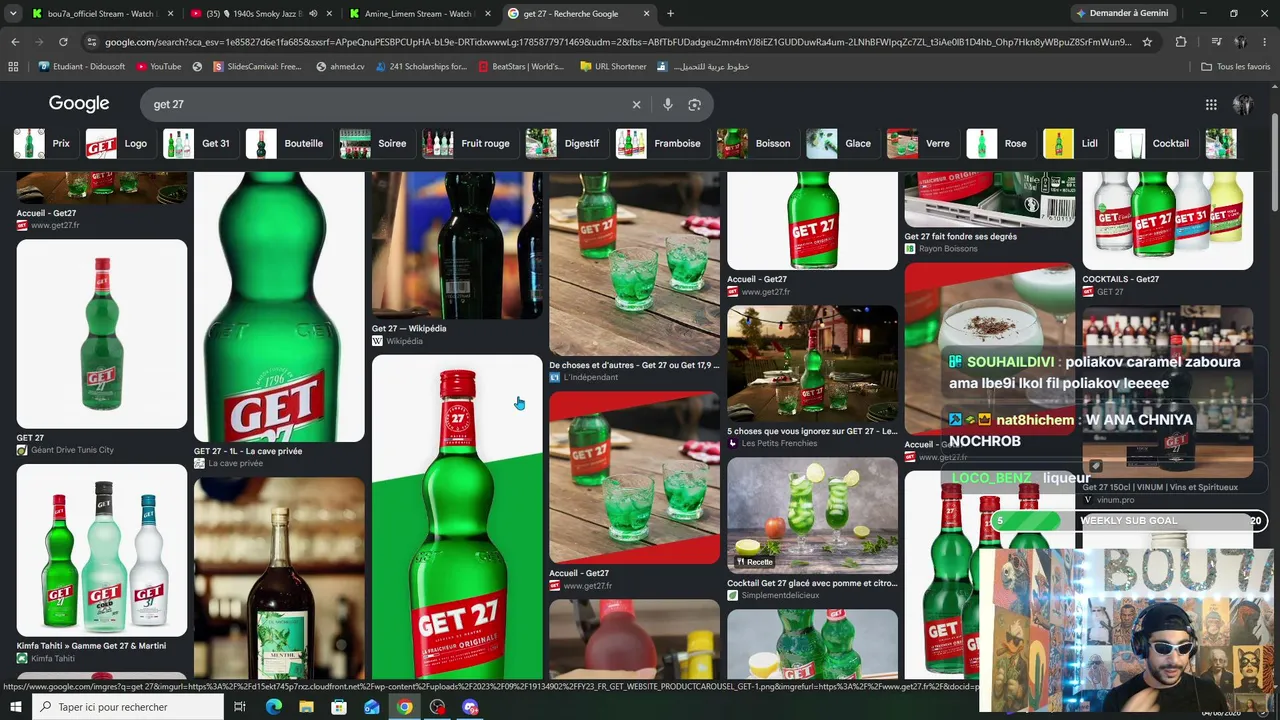Open the tab search dropdown arrow

(x=15, y=14)
